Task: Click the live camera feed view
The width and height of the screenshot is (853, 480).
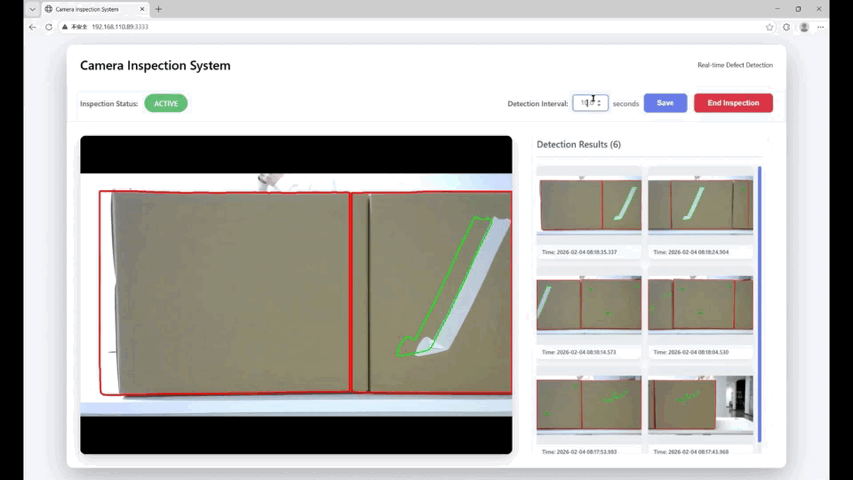Action: [x=296, y=295]
